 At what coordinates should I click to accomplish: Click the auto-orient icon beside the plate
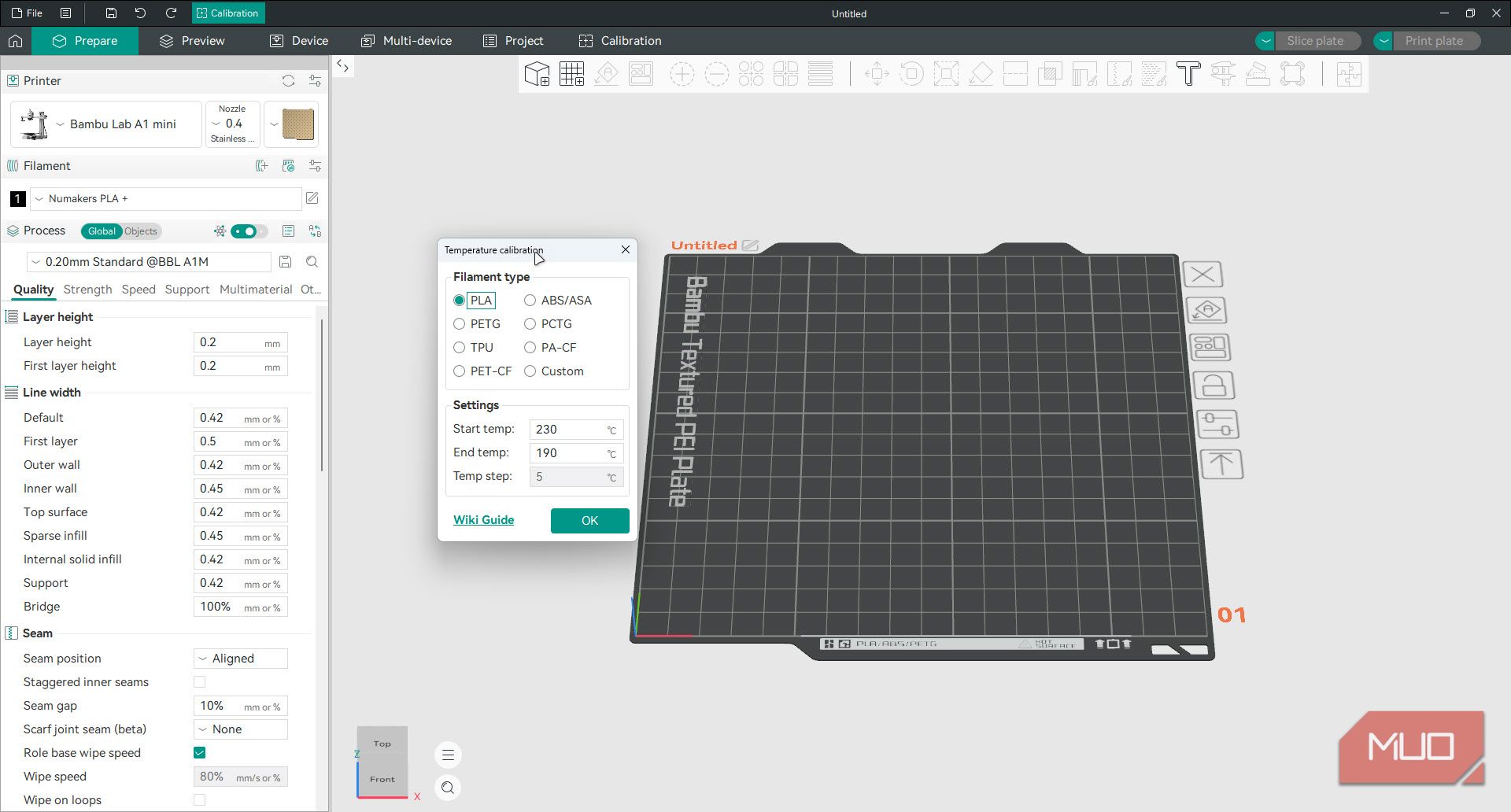1206,310
